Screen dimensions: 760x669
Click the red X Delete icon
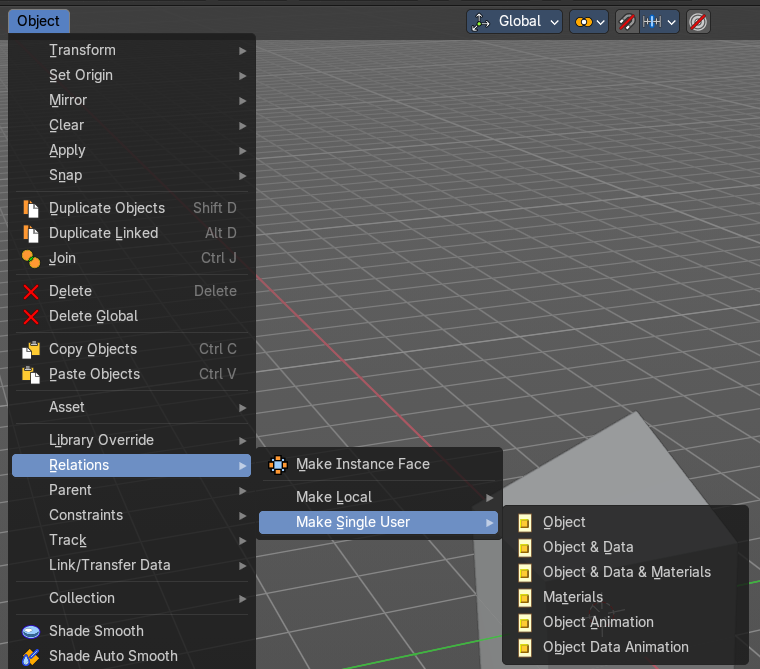pyautogui.click(x=31, y=292)
